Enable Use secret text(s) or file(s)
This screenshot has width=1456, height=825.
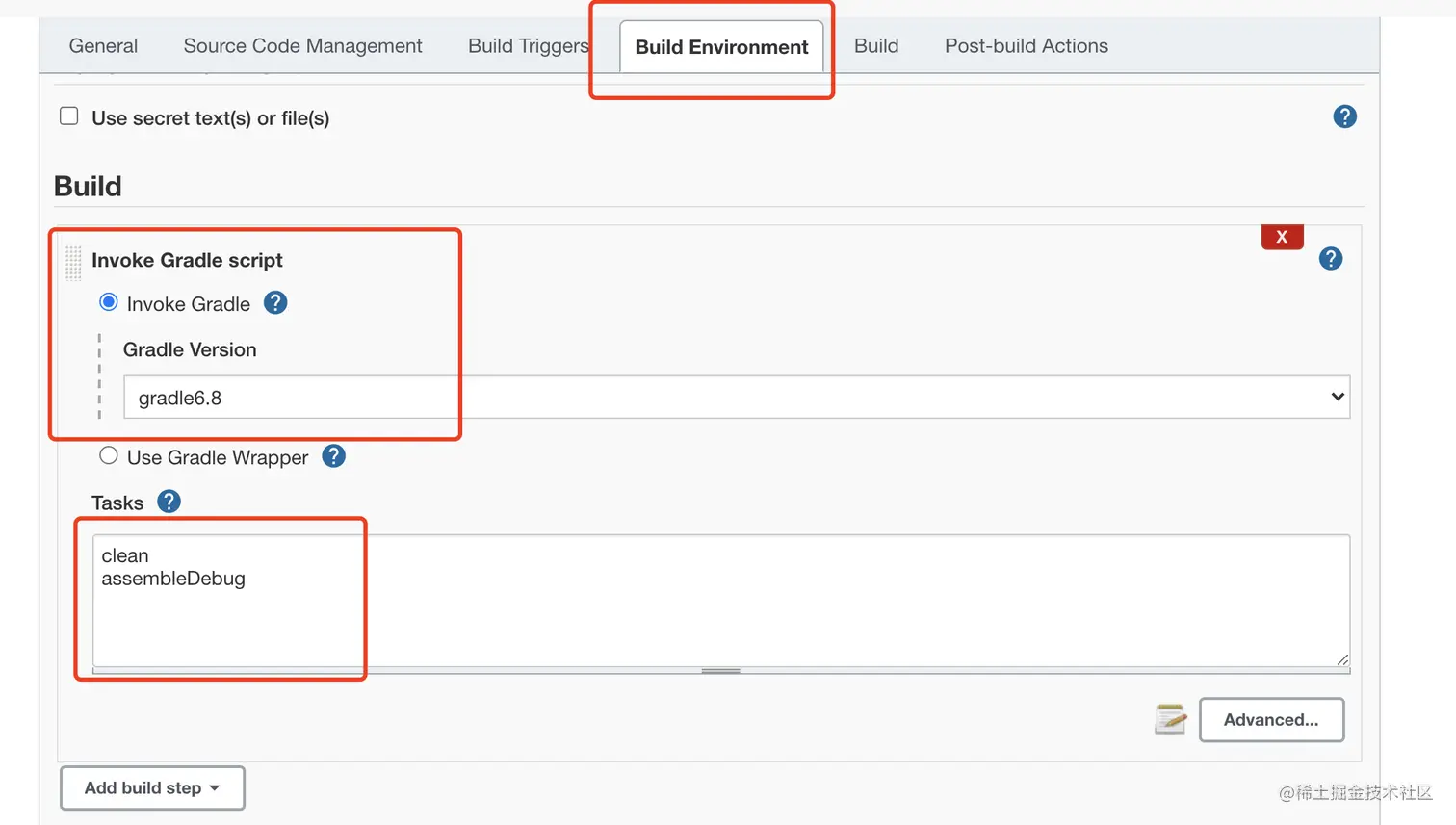pyautogui.click(x=69, y=116)
